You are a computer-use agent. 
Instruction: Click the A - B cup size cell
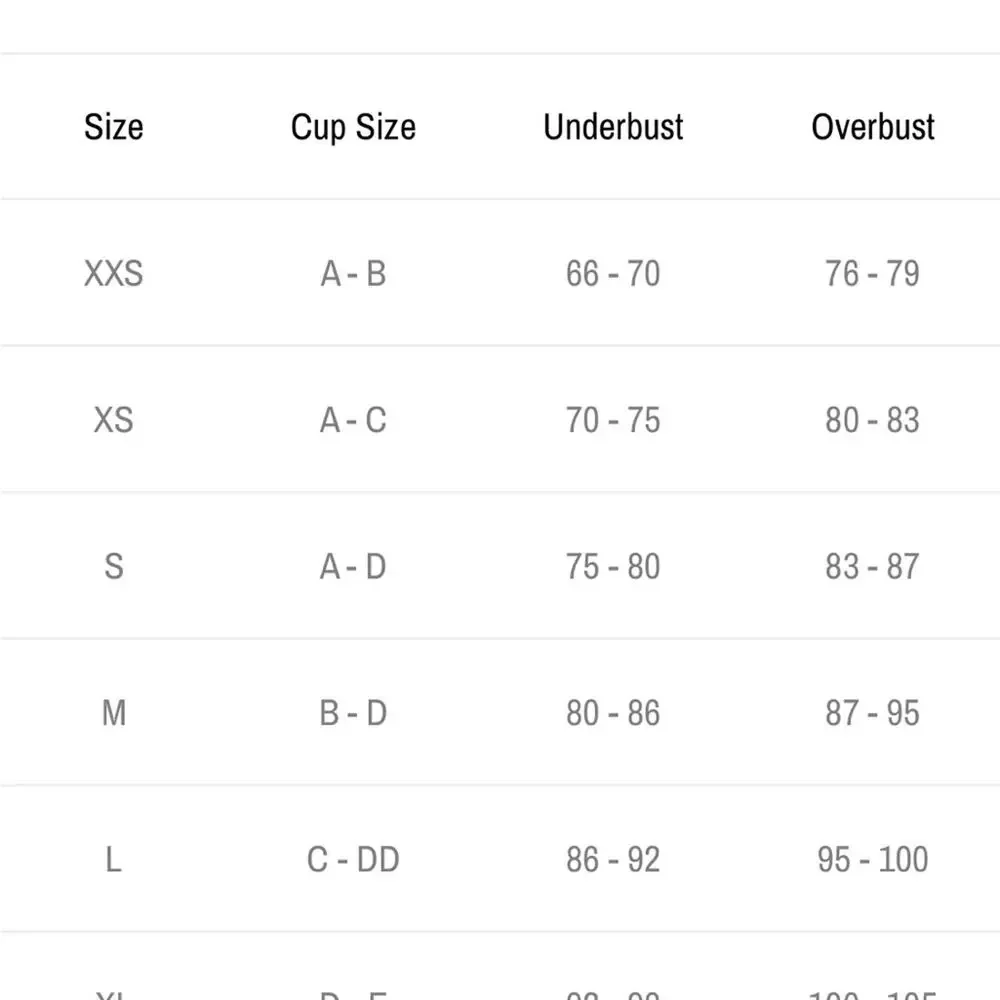pos(353,274)
